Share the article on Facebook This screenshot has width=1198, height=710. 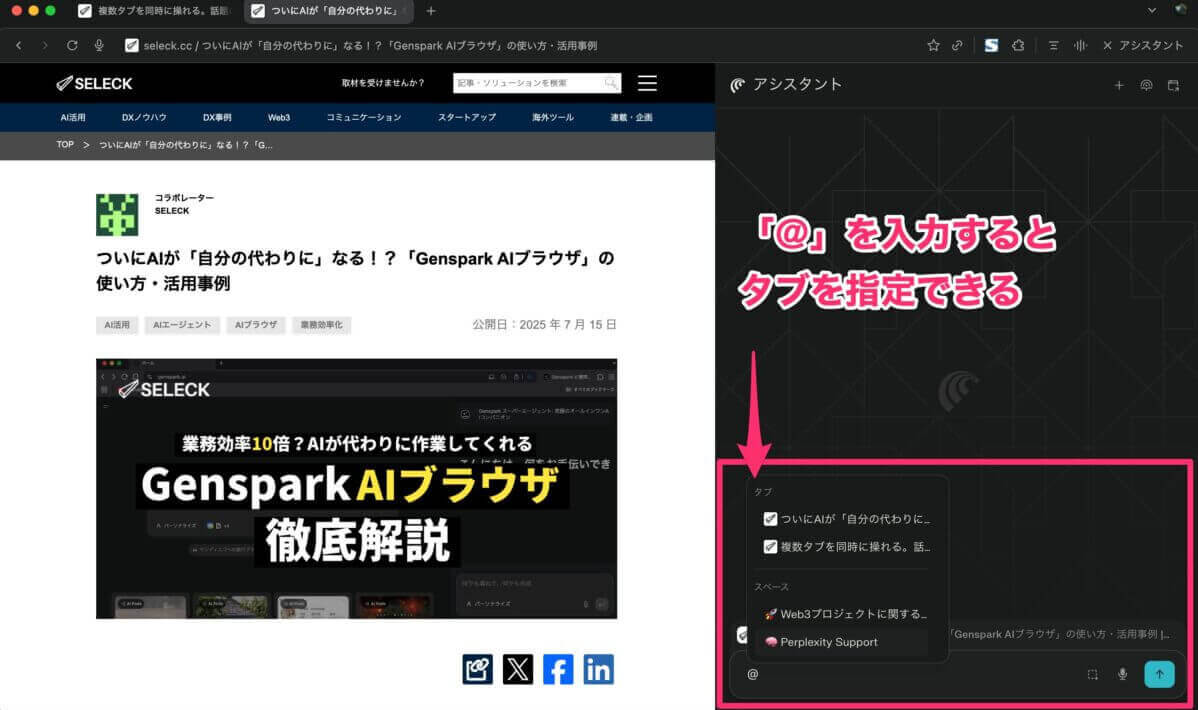point(559,669)
